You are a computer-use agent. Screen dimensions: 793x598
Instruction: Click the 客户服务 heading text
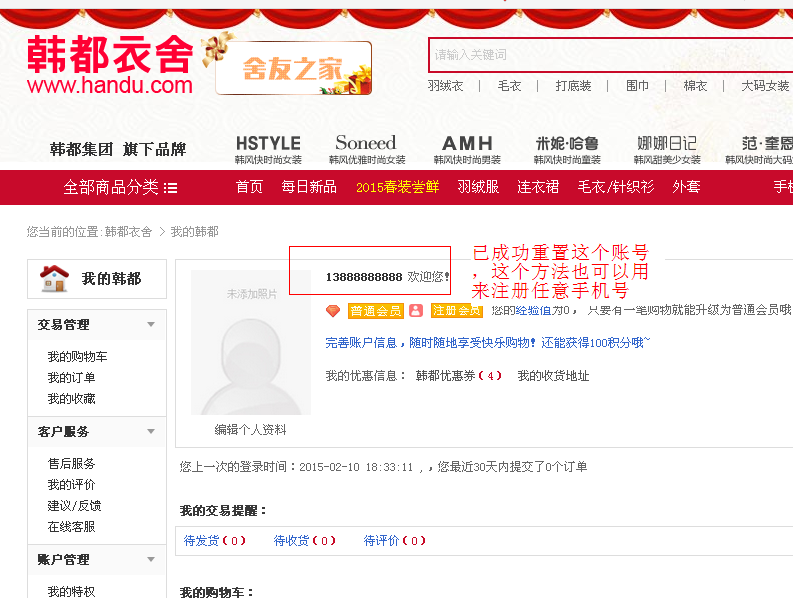click(x=63, y=432)
